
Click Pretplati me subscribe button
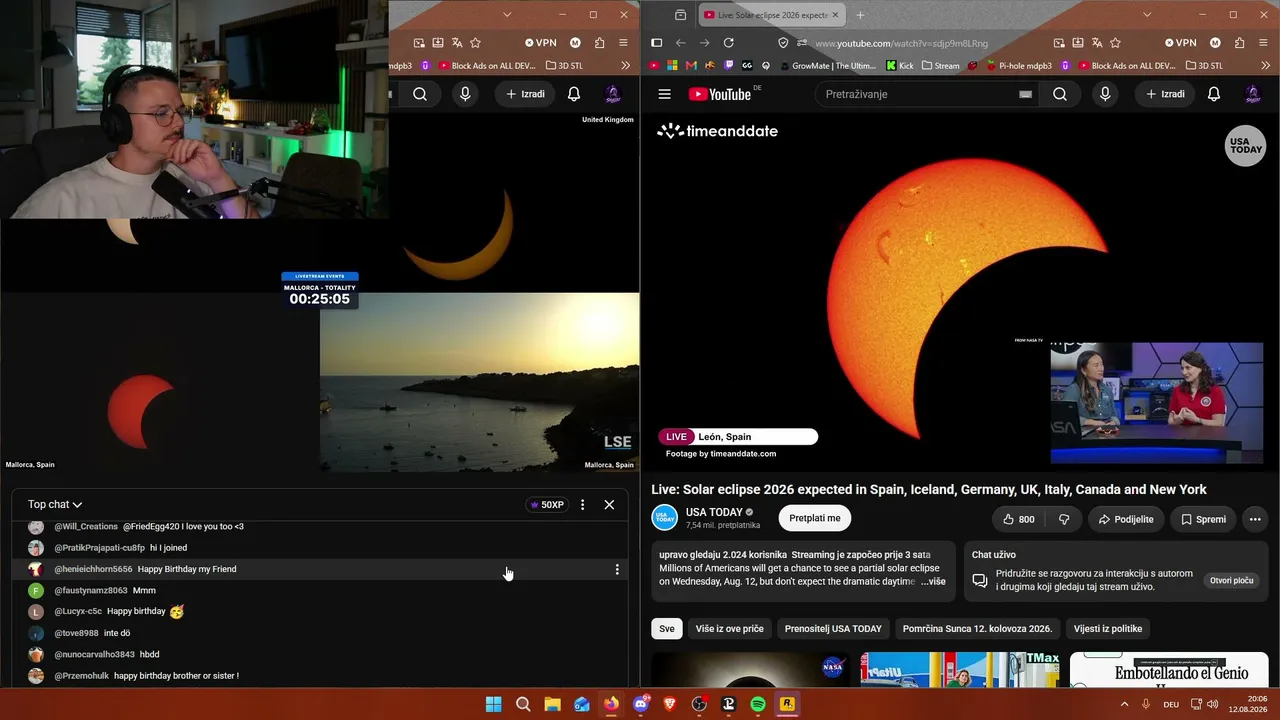pyautogui.click(x=815, y=518)
